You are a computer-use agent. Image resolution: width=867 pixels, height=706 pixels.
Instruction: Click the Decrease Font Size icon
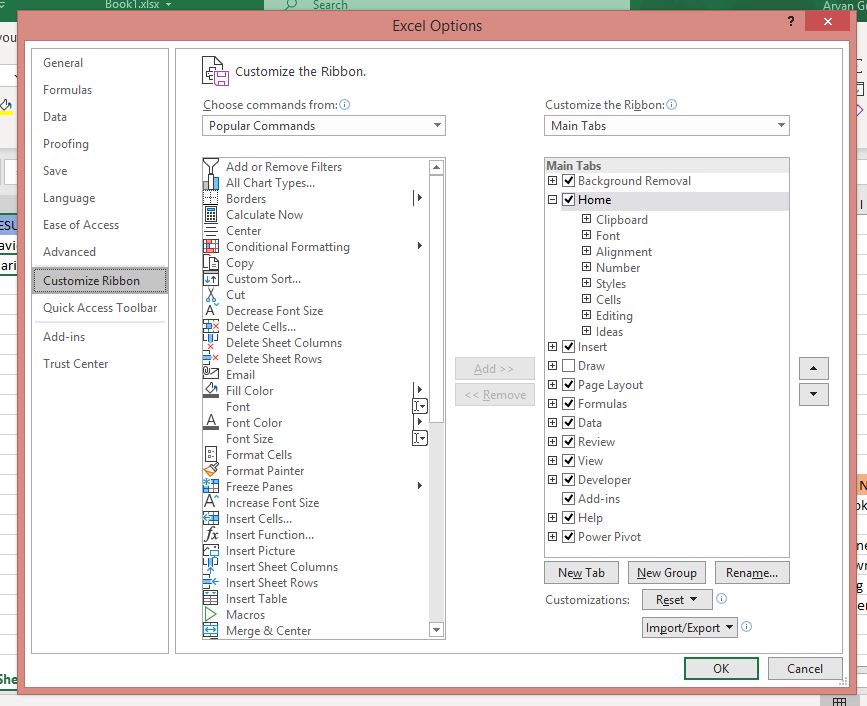pyautogui.click(x=211, y=311)
